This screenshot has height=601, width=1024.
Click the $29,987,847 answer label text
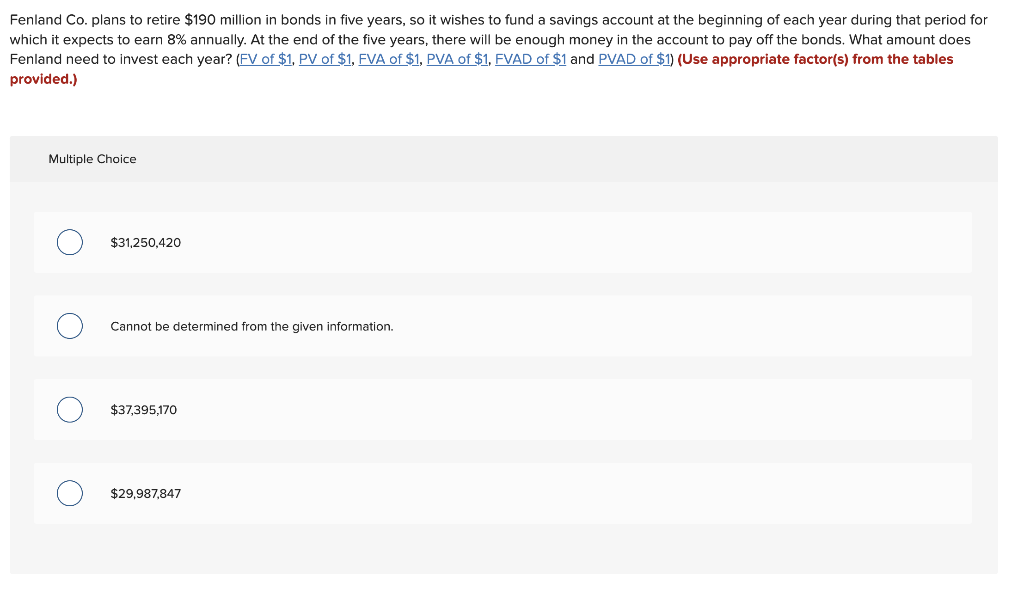(x=146, y=494)
